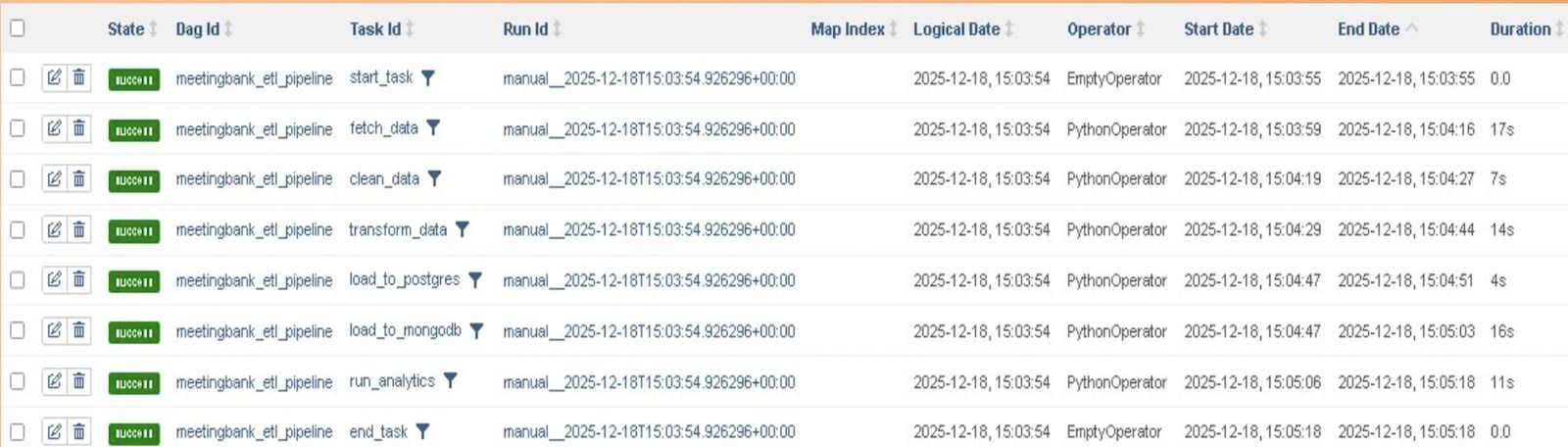
Task: Sort rows by Duration column header
Action: pos(1520,29)
